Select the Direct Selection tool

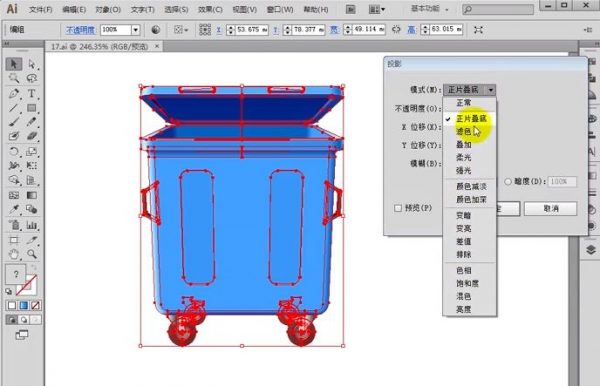tap(32, 64)
